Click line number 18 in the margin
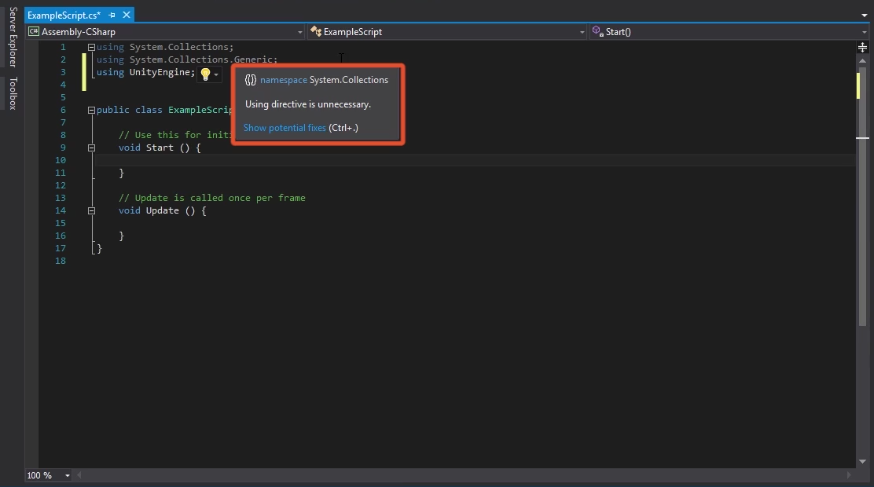 (60, 261)
